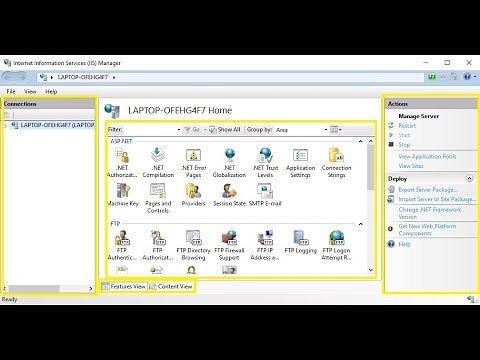The height and width of the screenshot is (360, 480).
Task: Click Restart in Manage Server actions
Action: [x=407, y=126]
